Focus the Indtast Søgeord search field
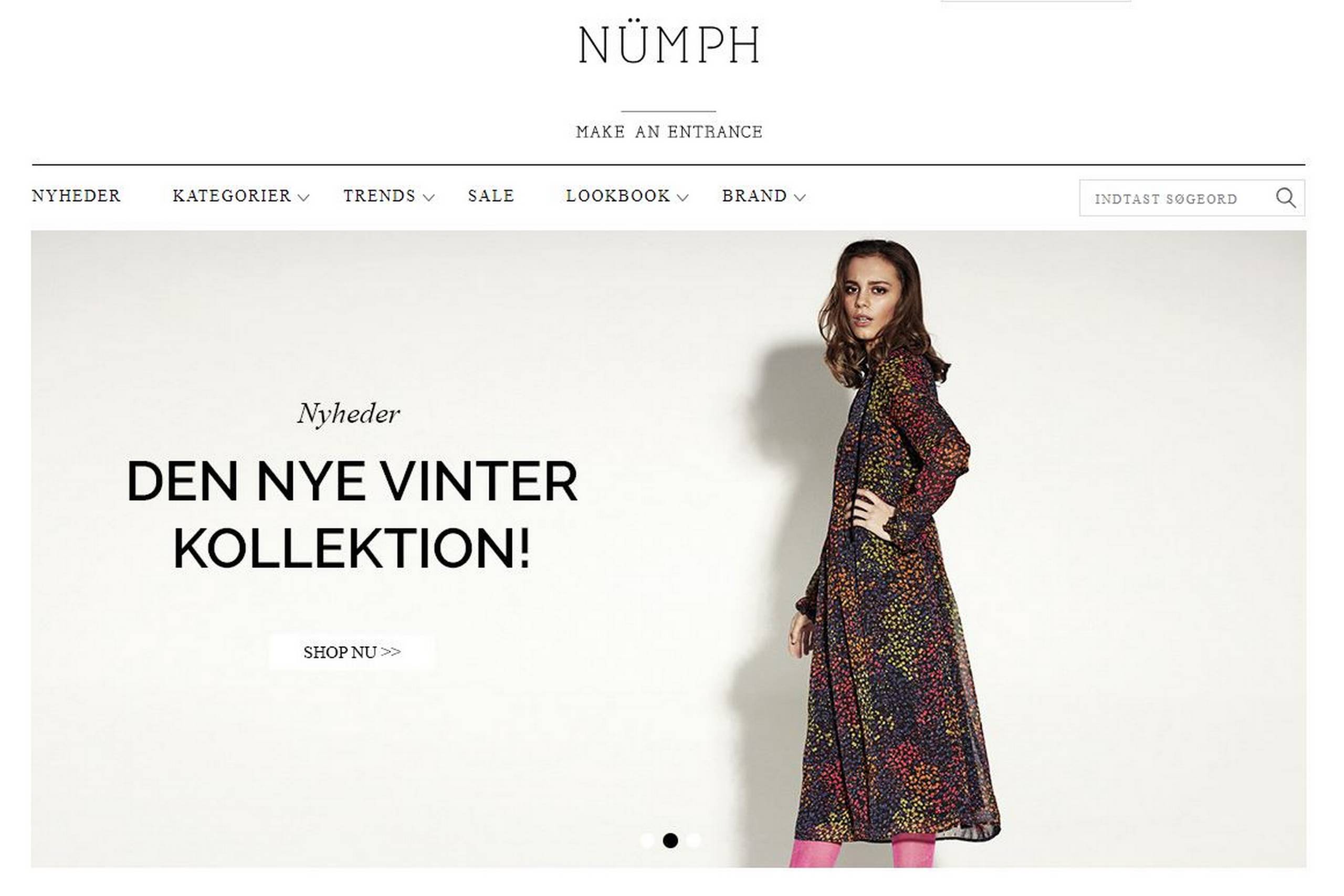 pos(1177,198)
